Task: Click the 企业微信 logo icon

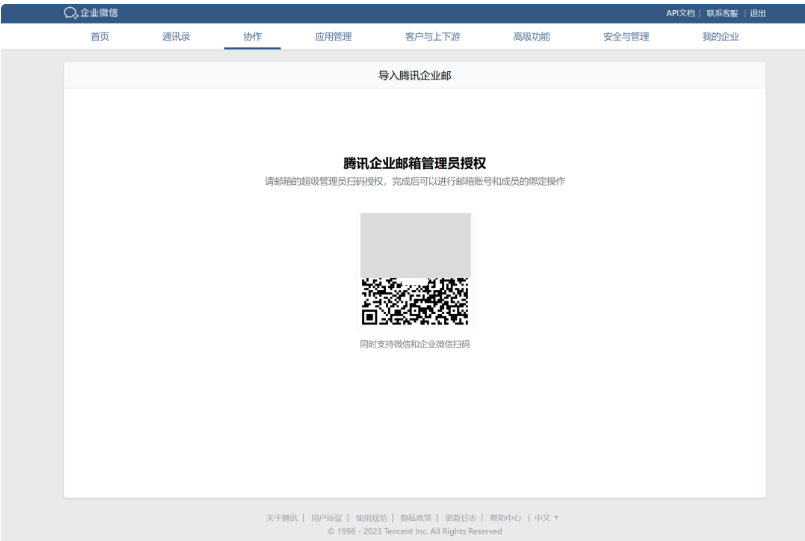Action: coord(71,12)
